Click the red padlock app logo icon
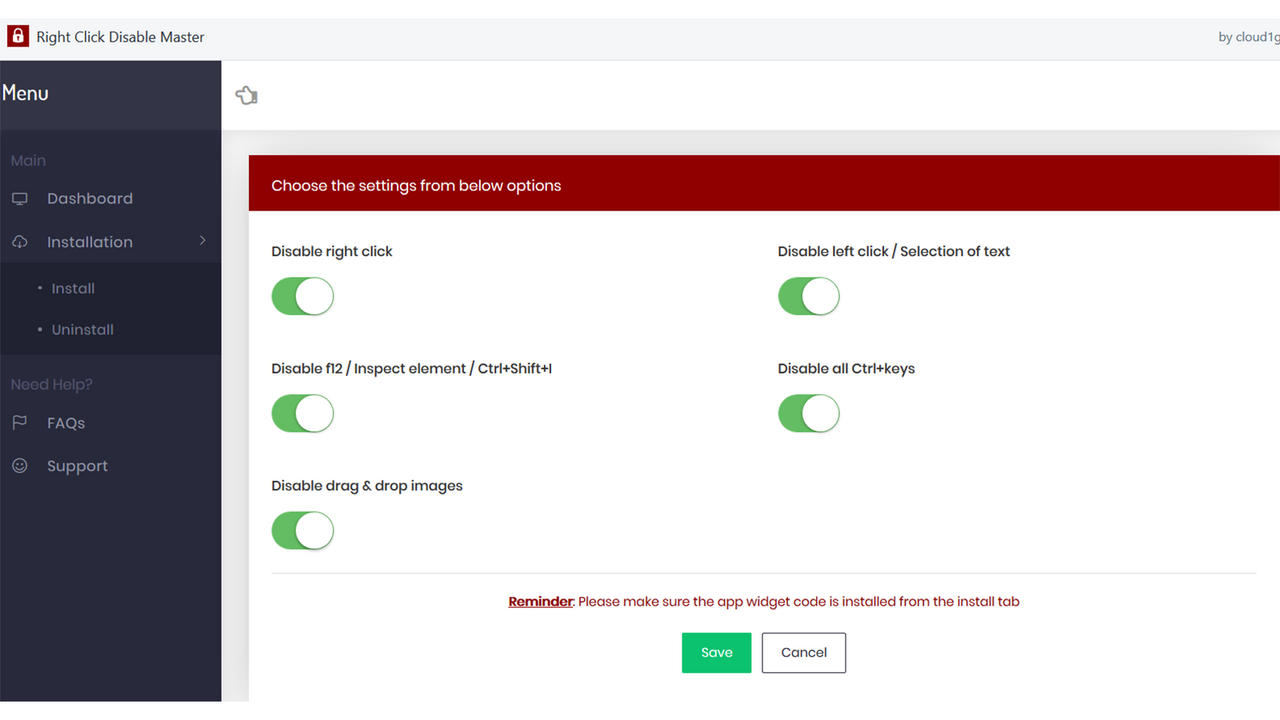The width and height of the screenshot is (1280, 720). [x=18, y=36]
